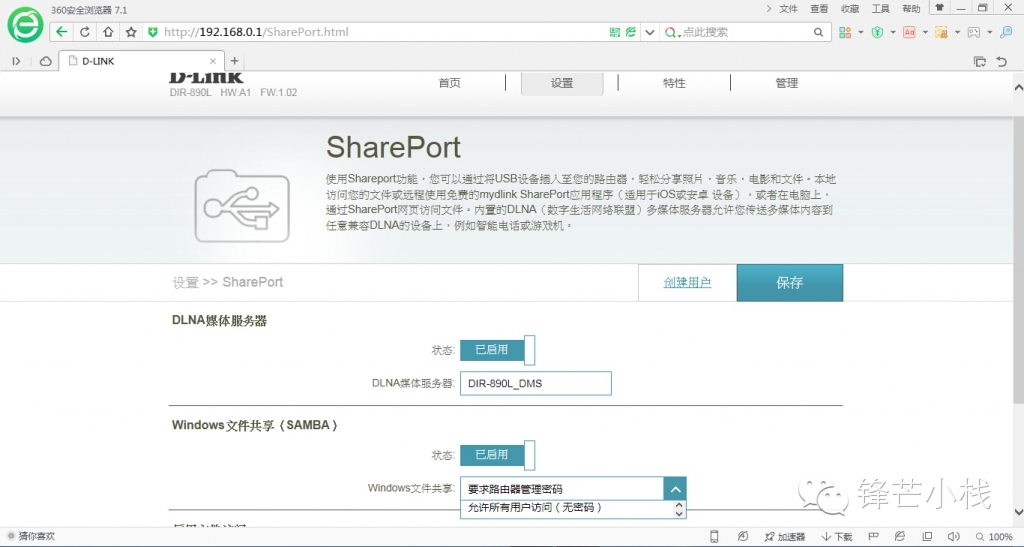Screen dimensions: 1024x547
Task: Open the 设置 router menu
Action: tap(562, 84)
